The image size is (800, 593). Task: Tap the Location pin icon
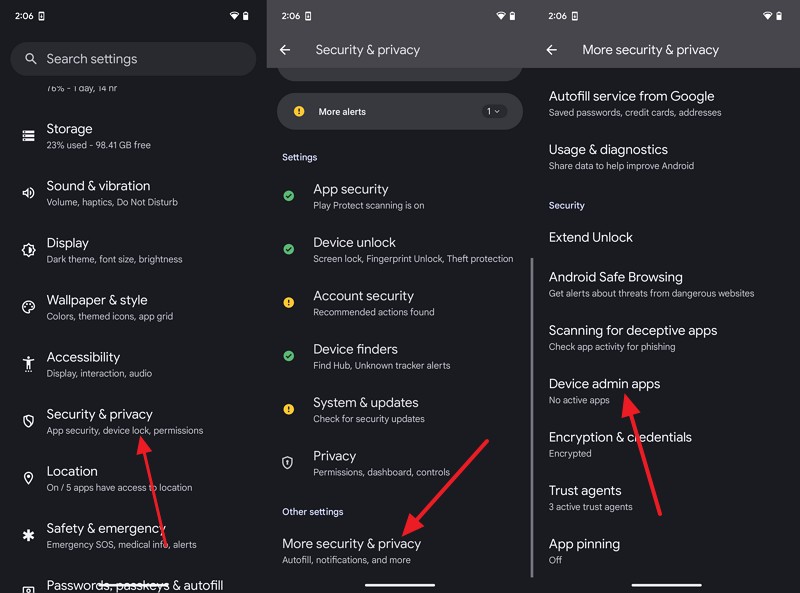click(x=29, y=478)
